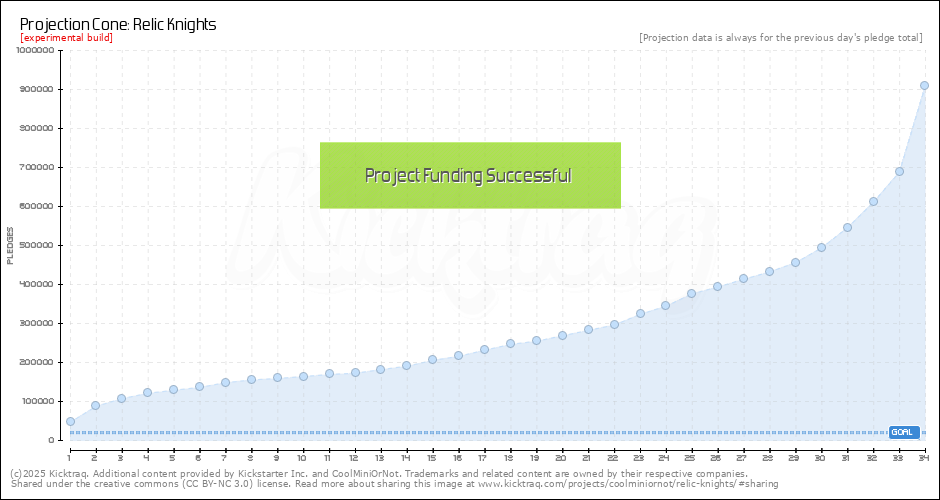Click the day 2 data point
The width and height of the screenshot is (940, 500).
click(95, 405)
